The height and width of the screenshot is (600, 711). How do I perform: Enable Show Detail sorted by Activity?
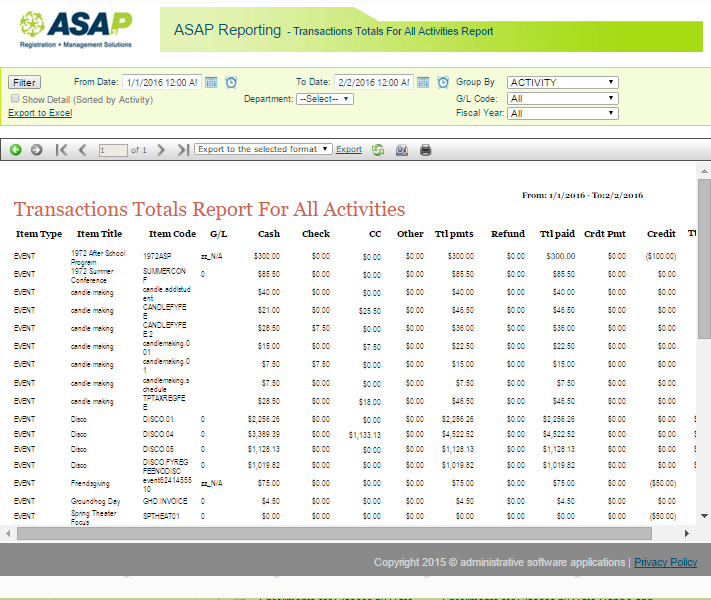(x=15, y=99)
